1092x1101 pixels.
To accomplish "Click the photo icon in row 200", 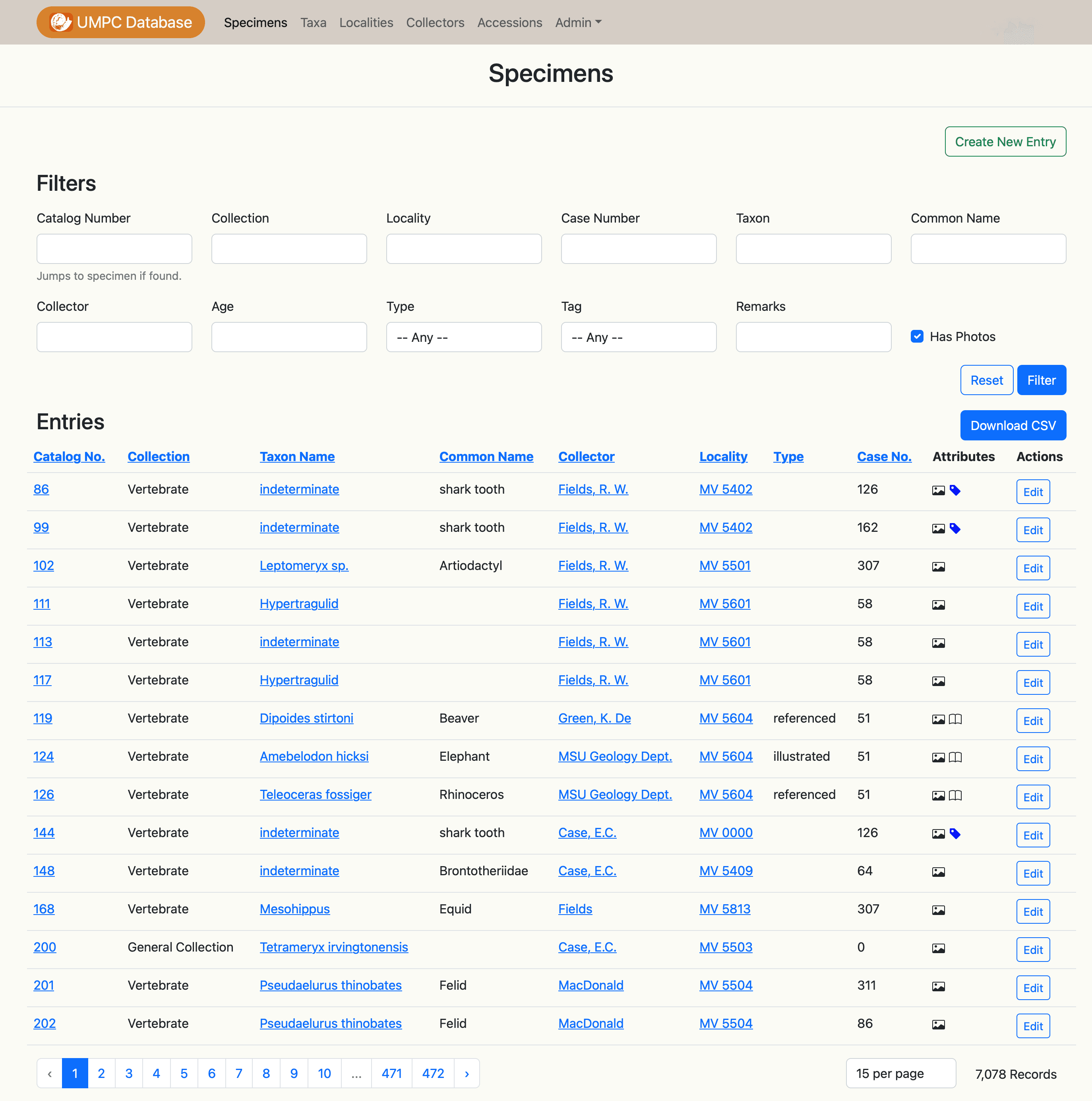I will pyautogui.click(x=938, y=948).
